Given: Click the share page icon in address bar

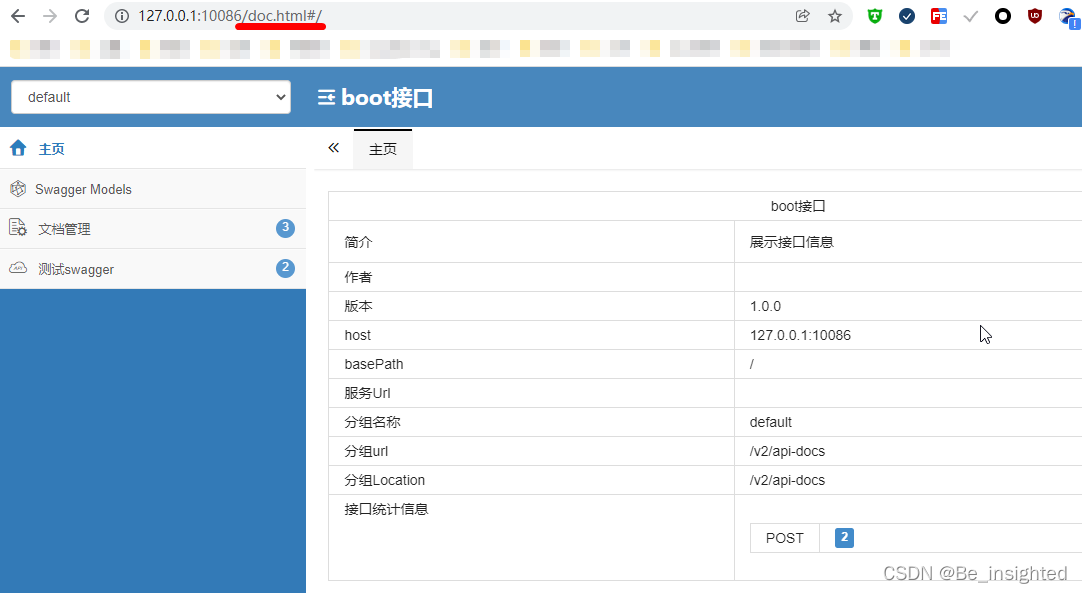Looking at the screenshot, I should (x=803, y=16).
